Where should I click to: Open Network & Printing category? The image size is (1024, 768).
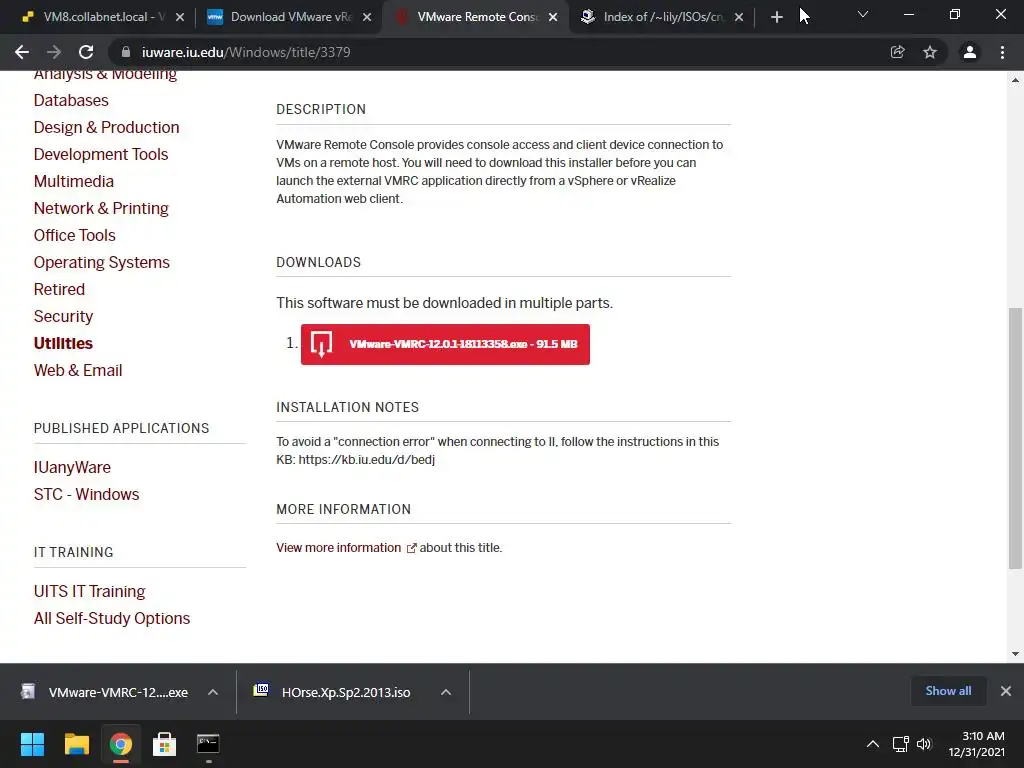pyautogui.click(x=101, y=208)
